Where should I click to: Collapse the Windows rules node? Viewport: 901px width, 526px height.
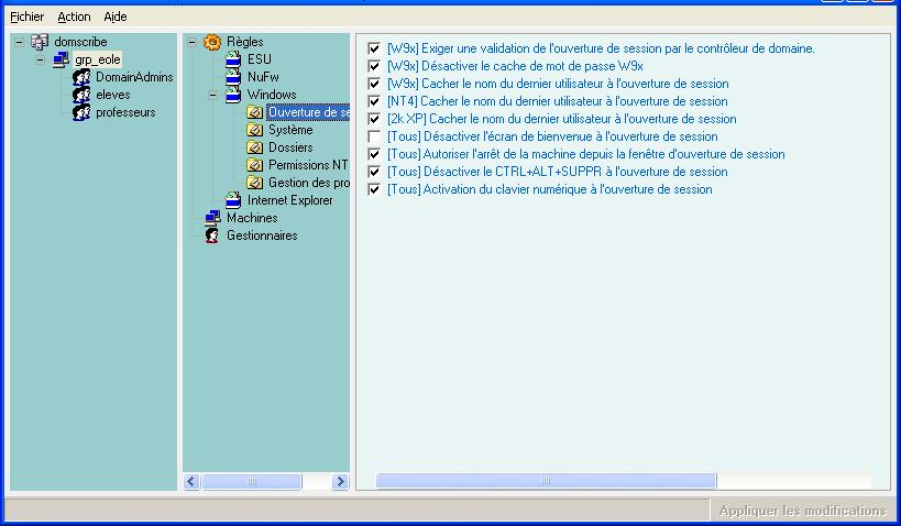[213, 95]
